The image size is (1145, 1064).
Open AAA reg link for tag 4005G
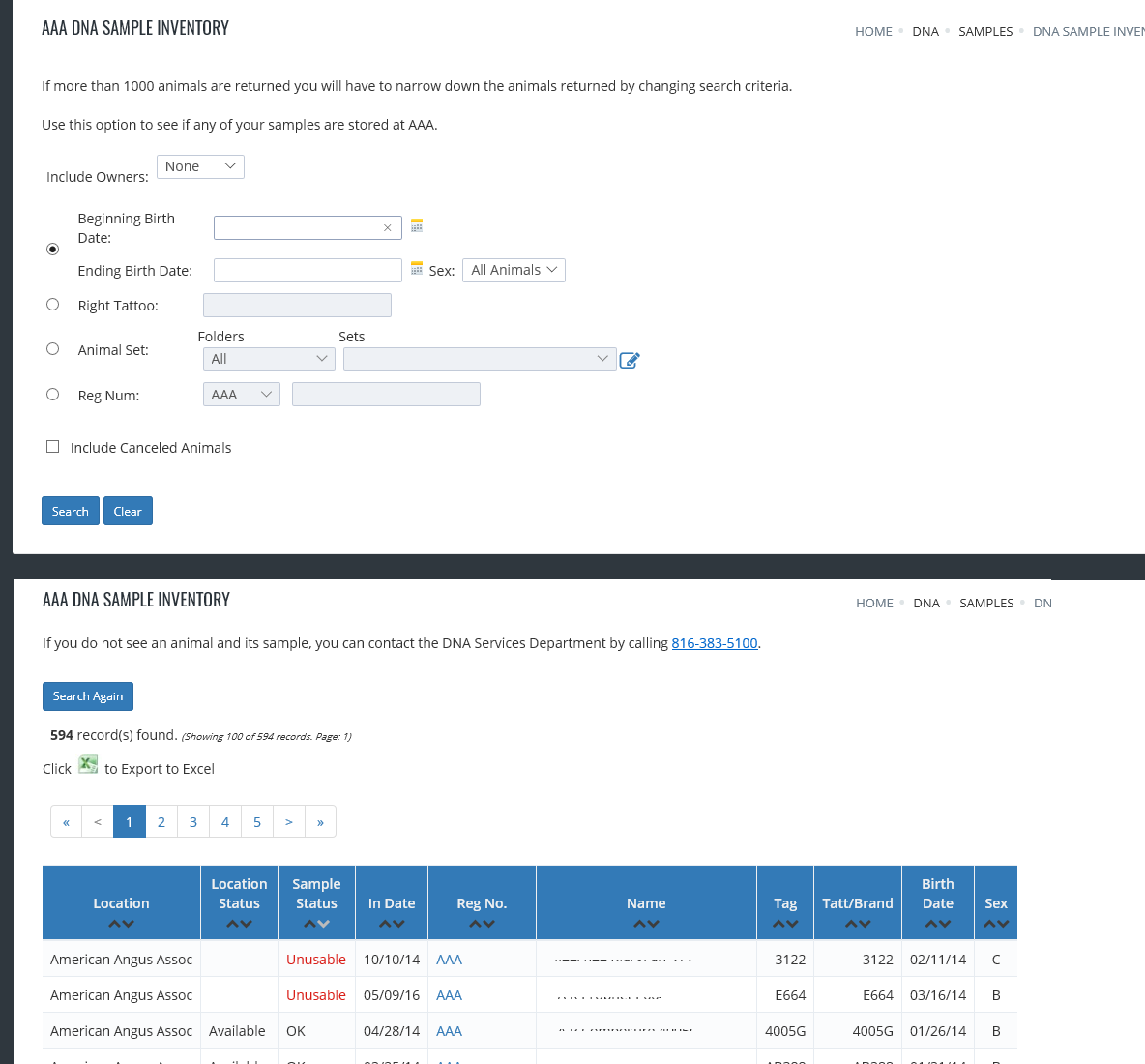pyautogui.click(x=449, y=1031)
